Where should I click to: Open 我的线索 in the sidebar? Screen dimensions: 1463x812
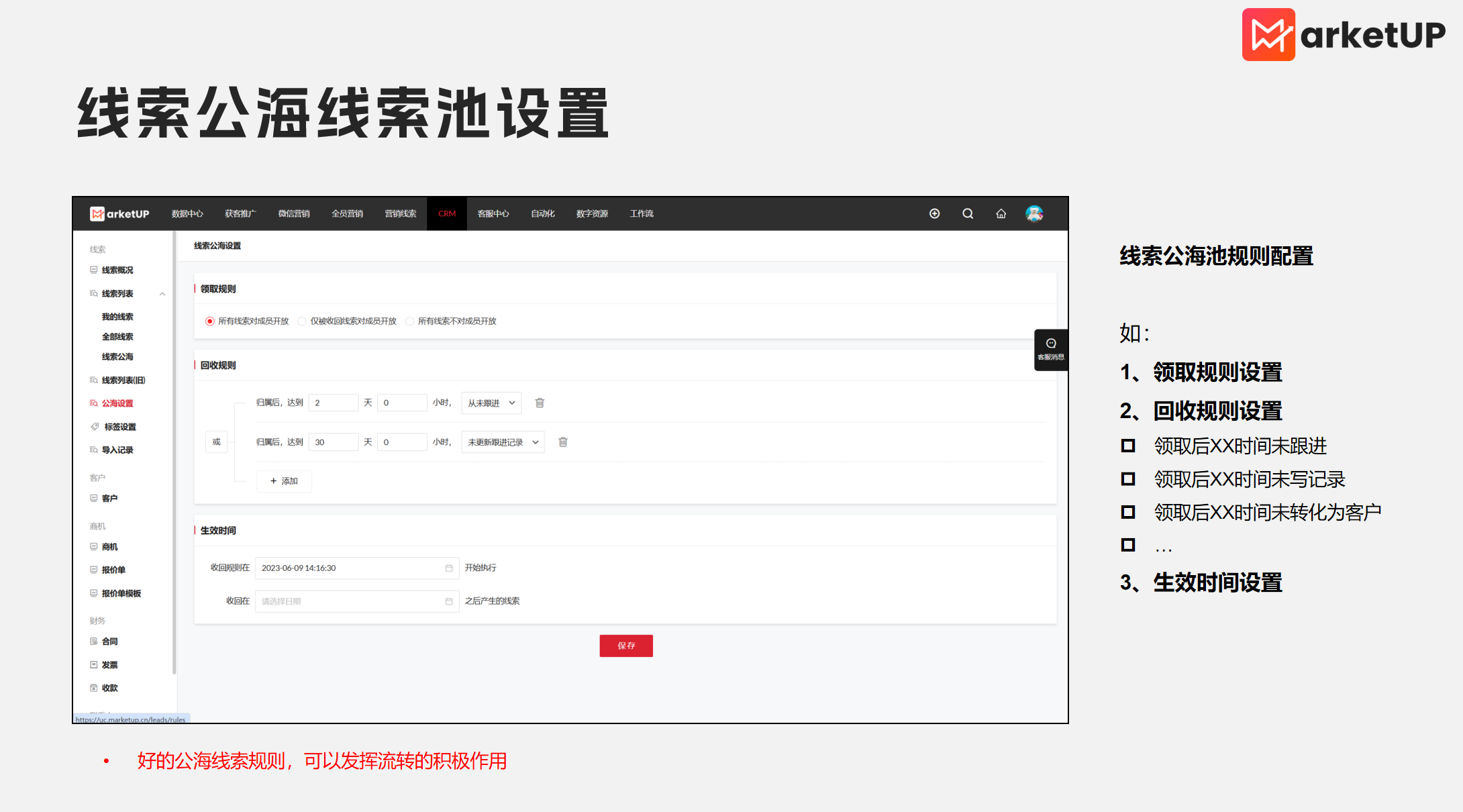click(117, 317)
